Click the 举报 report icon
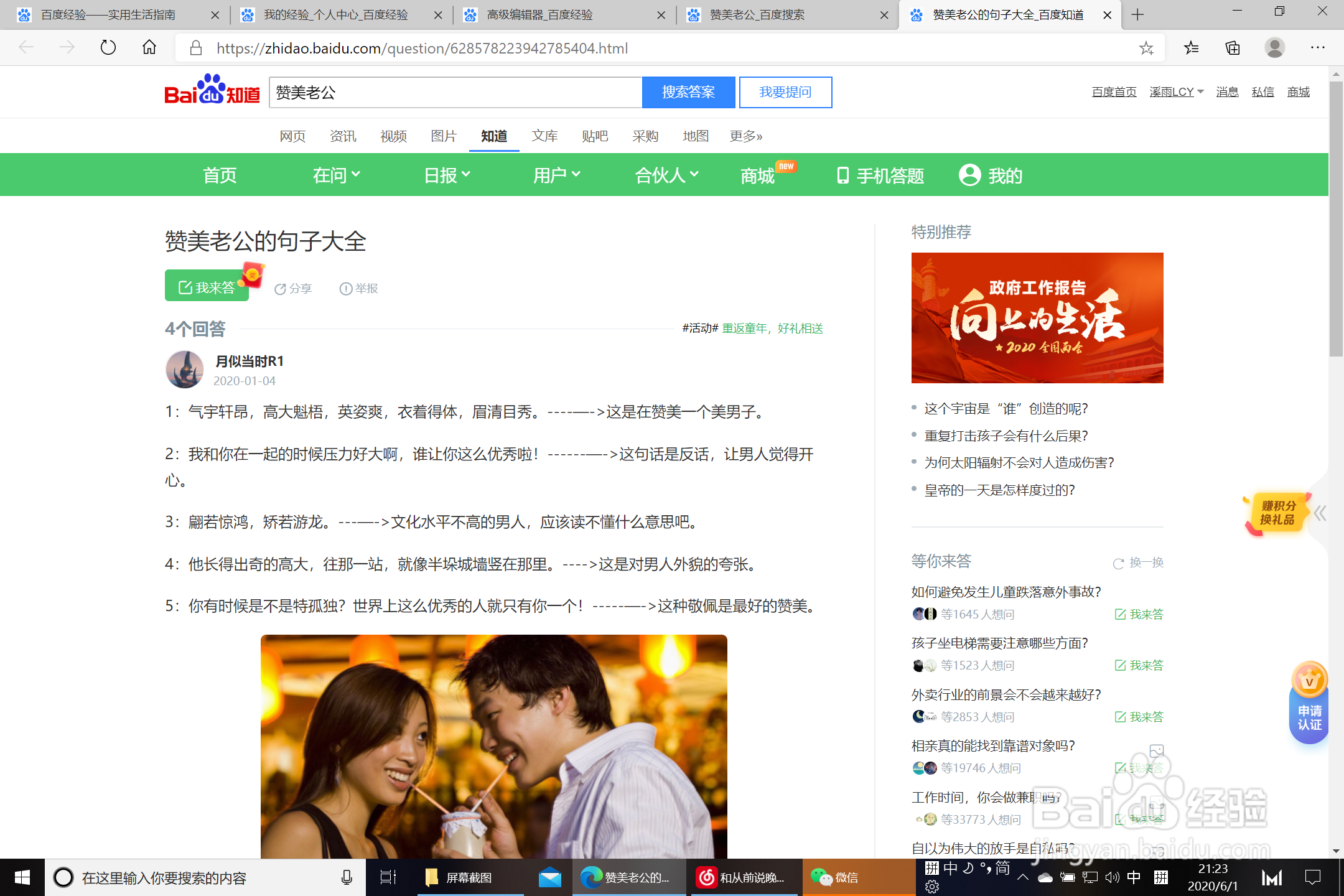This screenshot has height=896, width=1344. (x=346, y=289)
